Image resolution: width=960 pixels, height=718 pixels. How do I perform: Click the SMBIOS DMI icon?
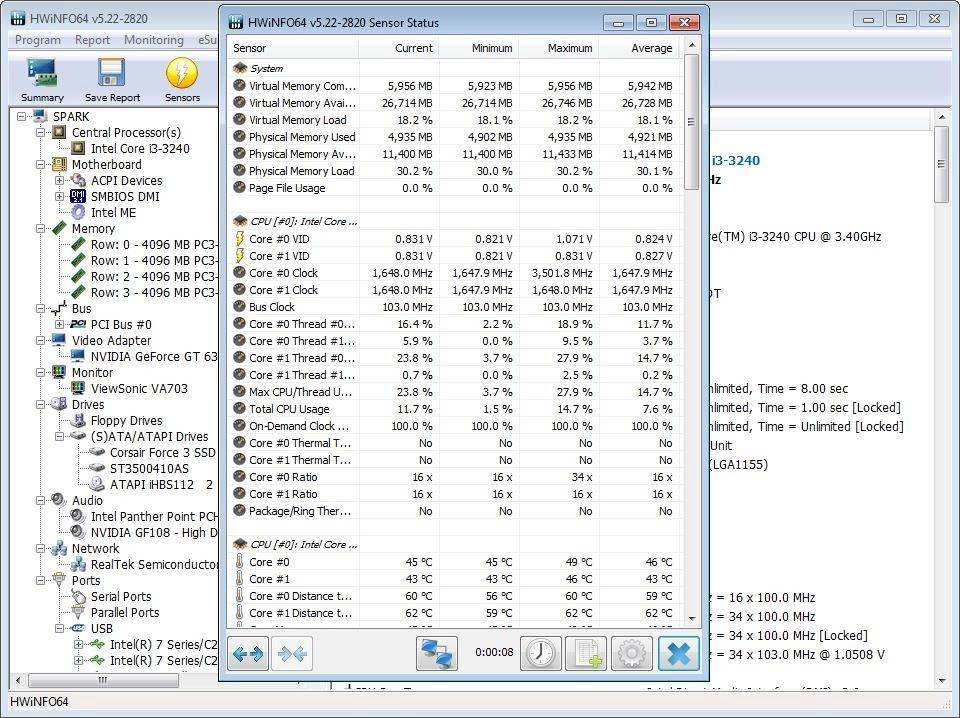(78, 196)
